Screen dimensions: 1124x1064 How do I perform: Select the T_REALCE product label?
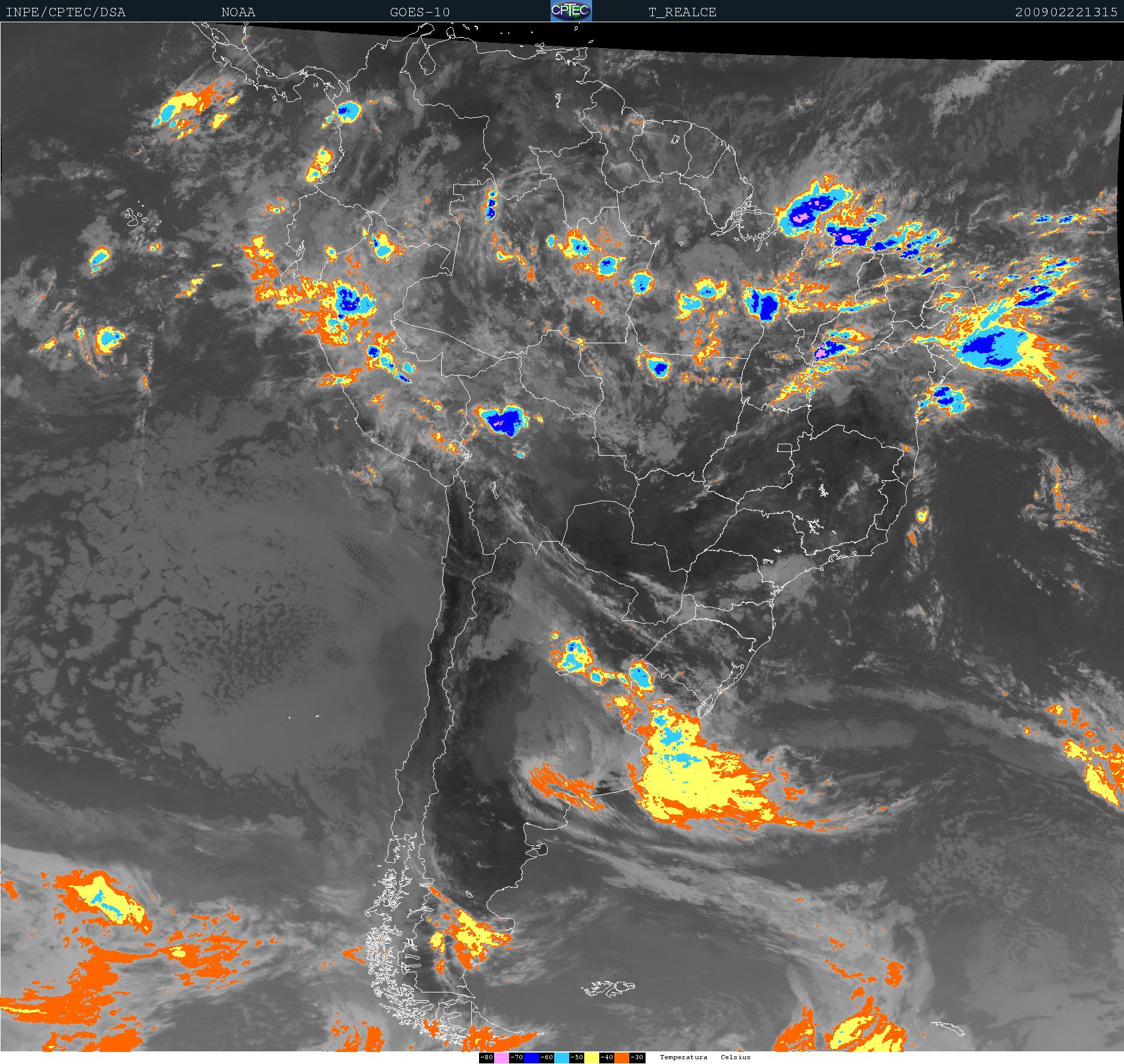(x=682, y=12)
